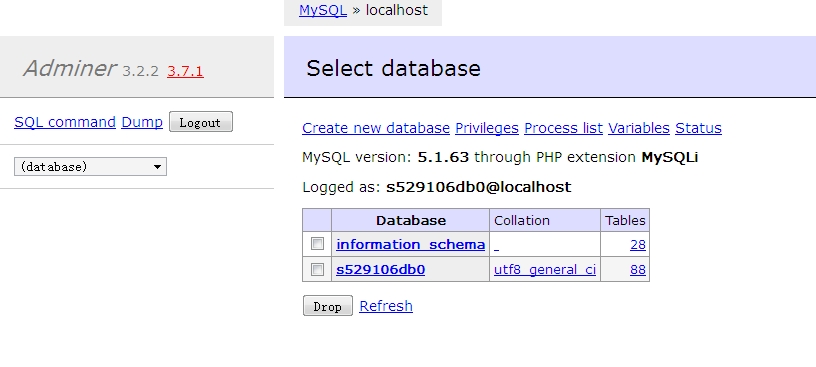Screen dimensions: 816x367
Task: Click the 3.7.1 new version link
Action: click(x=185, y=71)
